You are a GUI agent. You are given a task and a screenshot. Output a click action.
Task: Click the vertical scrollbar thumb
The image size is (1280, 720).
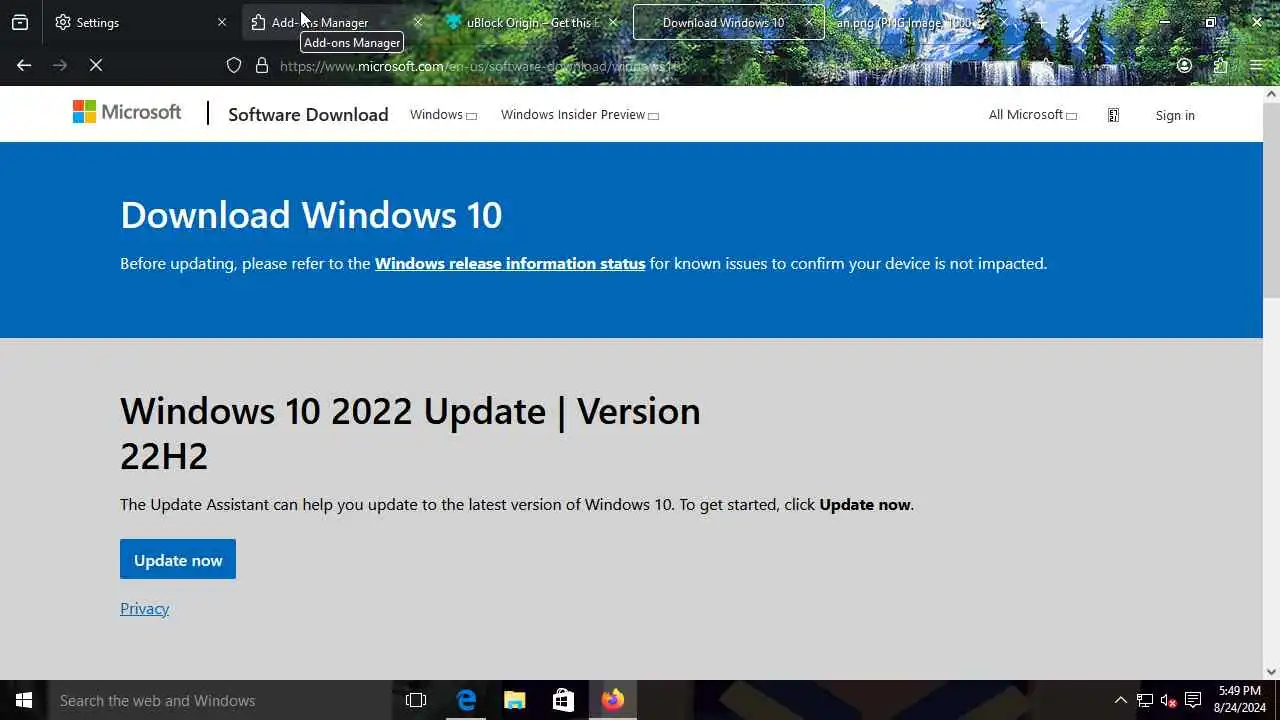[1271, 200]
